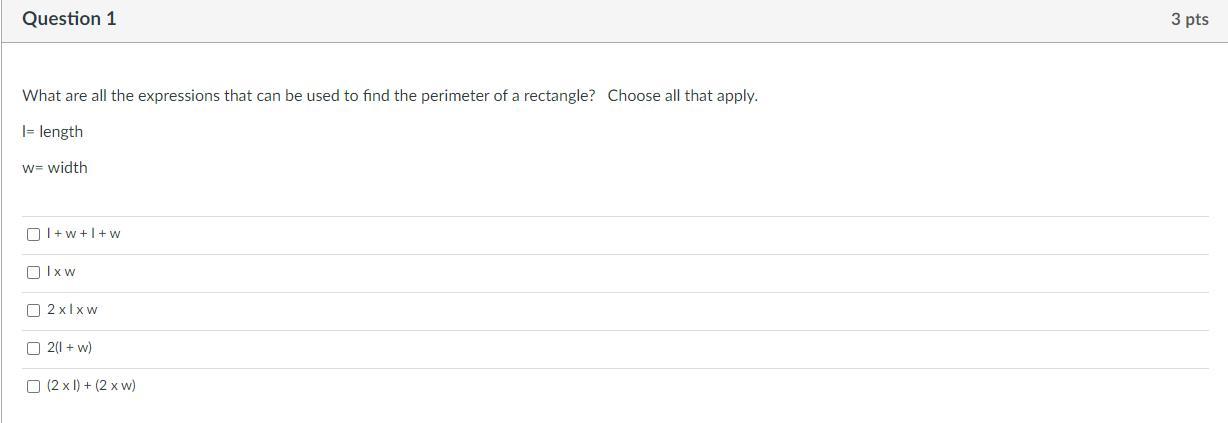Check the box for l + w + l + w
This screenshot has width=1228, height=423.
[x=34, y=234]
